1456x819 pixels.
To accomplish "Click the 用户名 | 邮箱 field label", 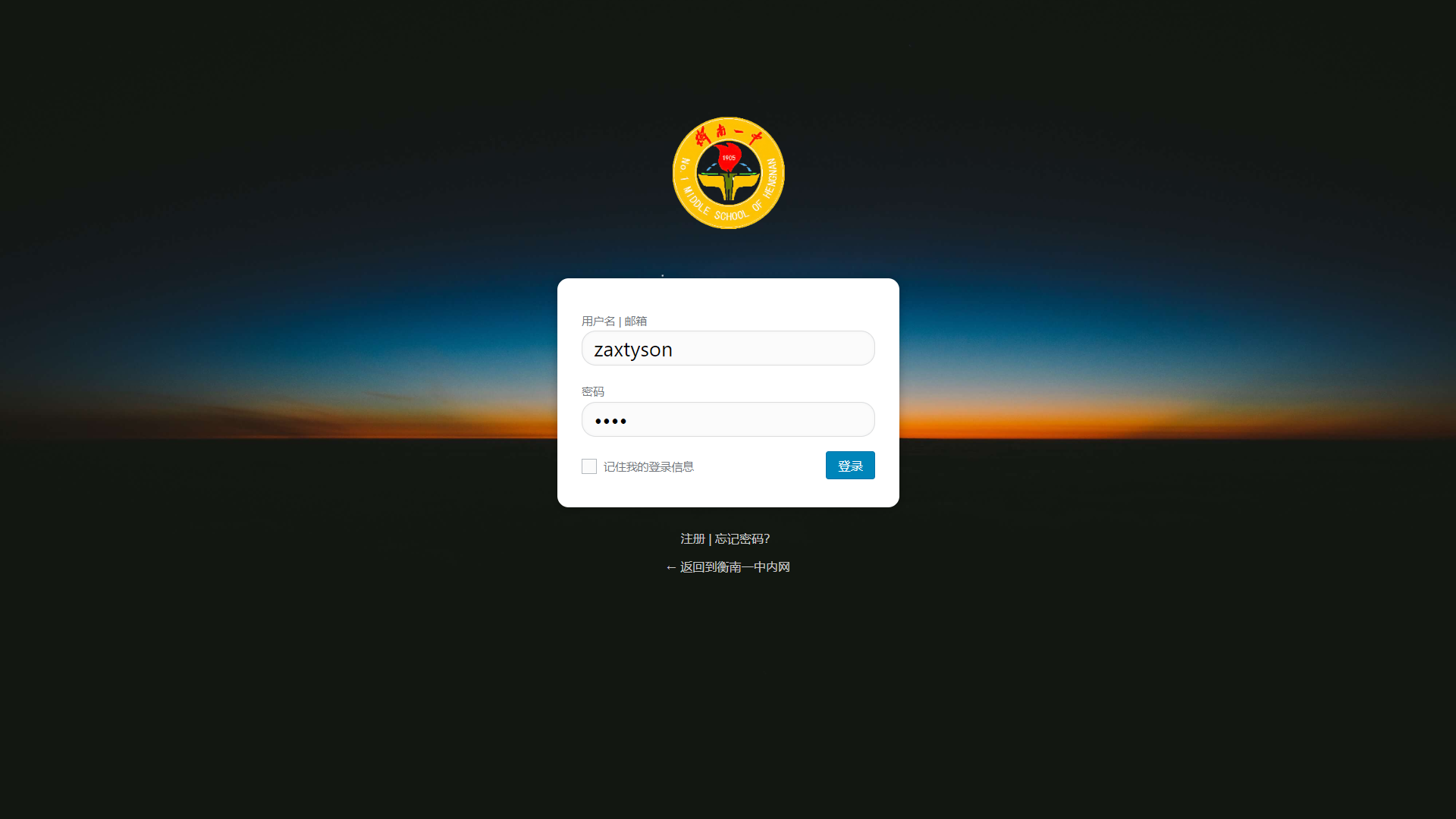I will [614, 321].
